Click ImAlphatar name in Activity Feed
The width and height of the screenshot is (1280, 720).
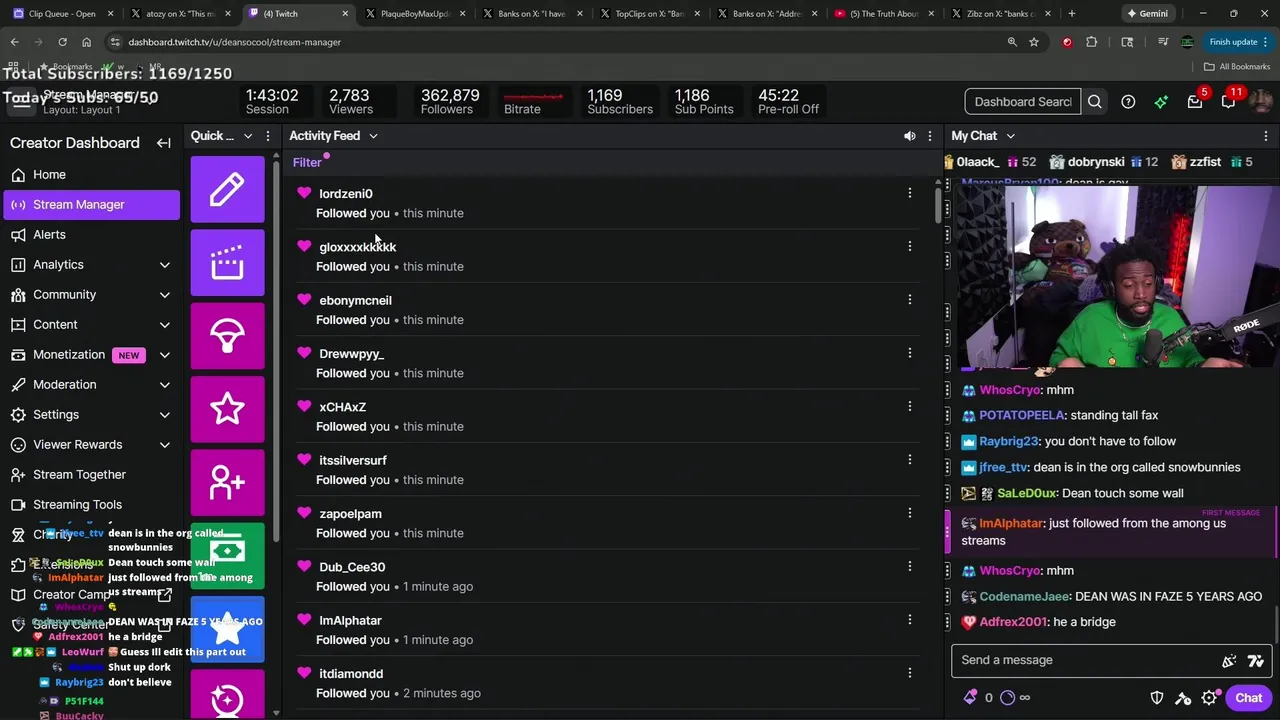[350, 621]
